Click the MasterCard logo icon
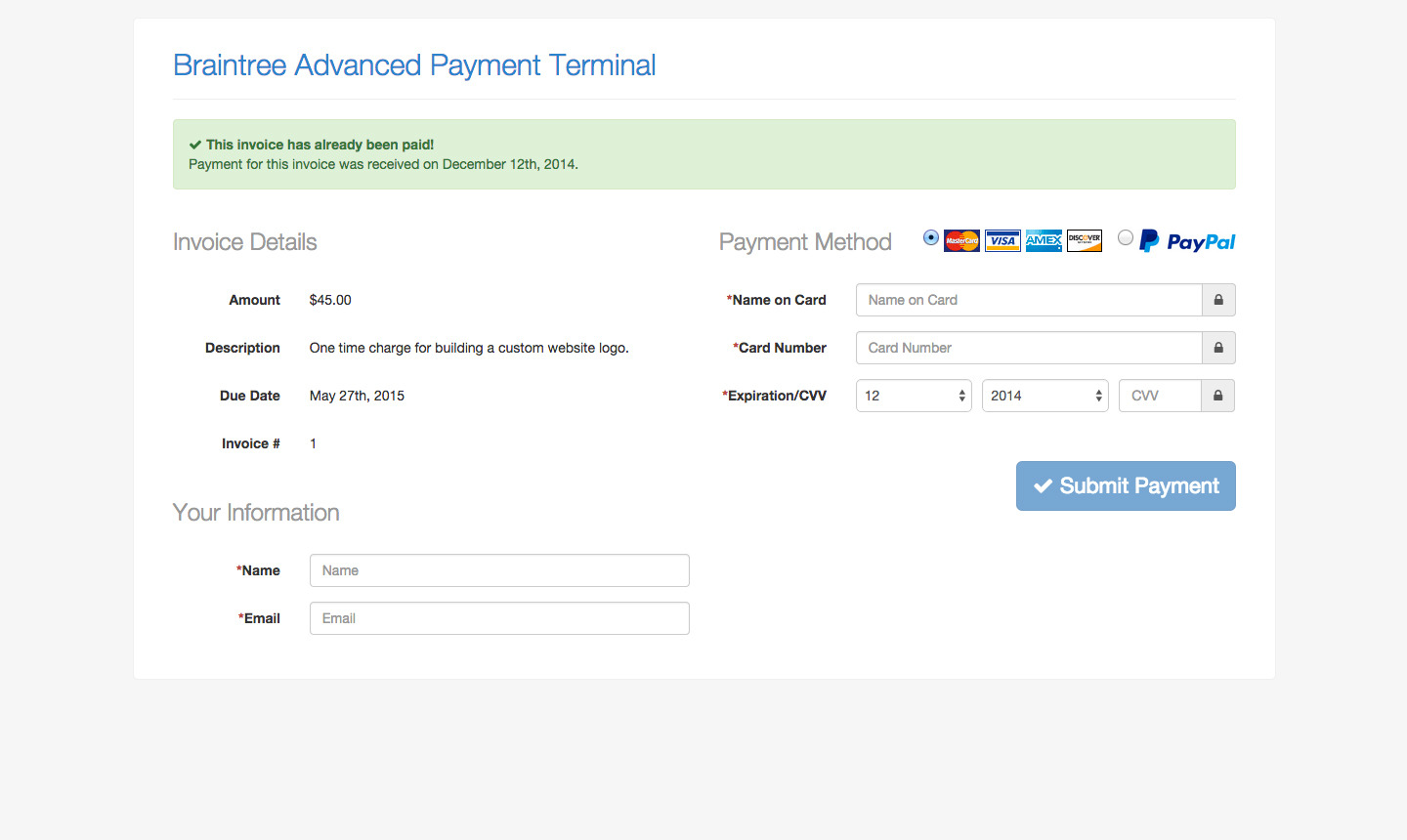The height and width of the screenshot is (840, 1407). tap(961, 240)
